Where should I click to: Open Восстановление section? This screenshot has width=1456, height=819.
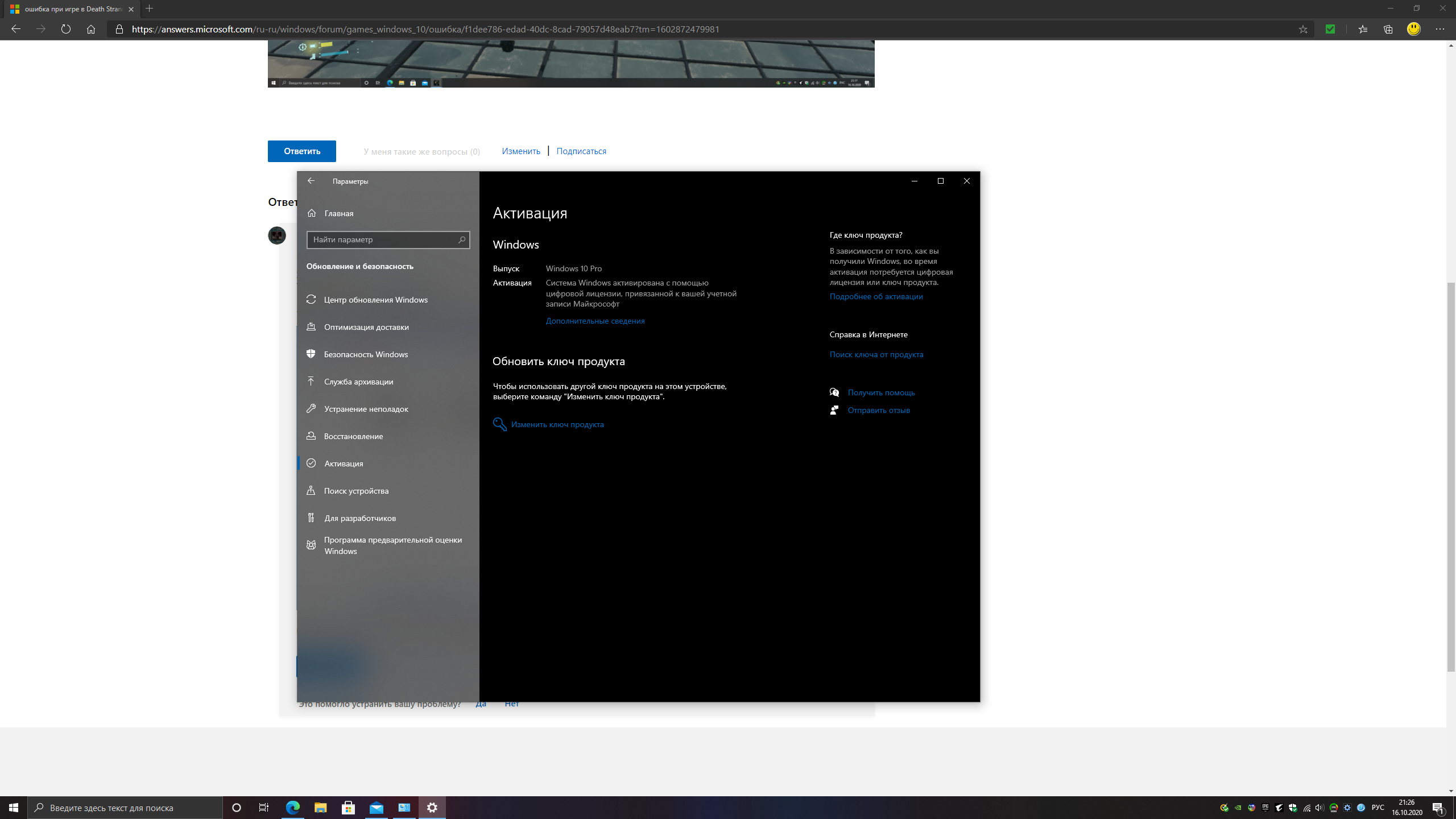coord(388,436)
